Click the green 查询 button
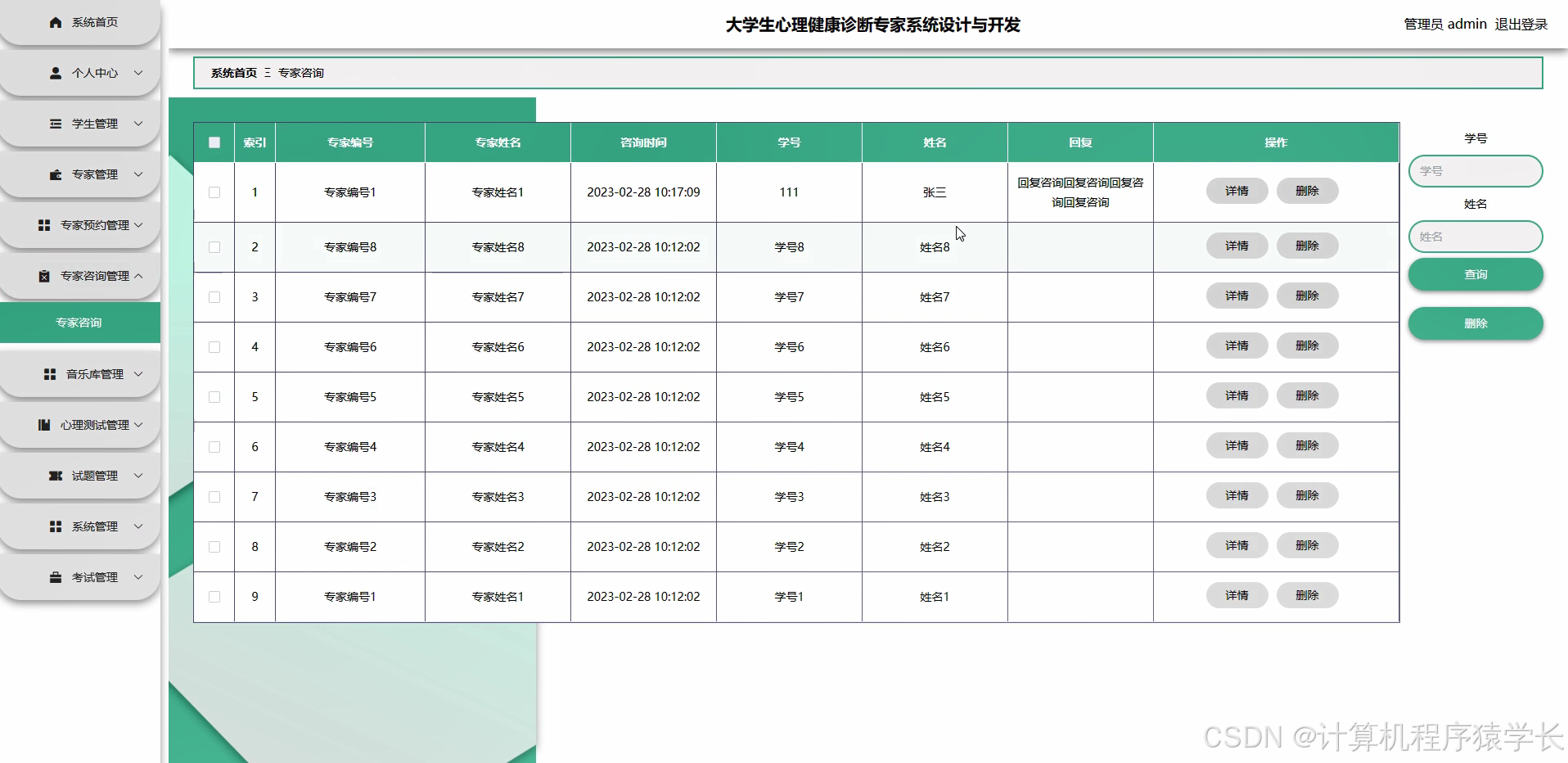This screenshot has width=1568, height=763. (1476, 274)
